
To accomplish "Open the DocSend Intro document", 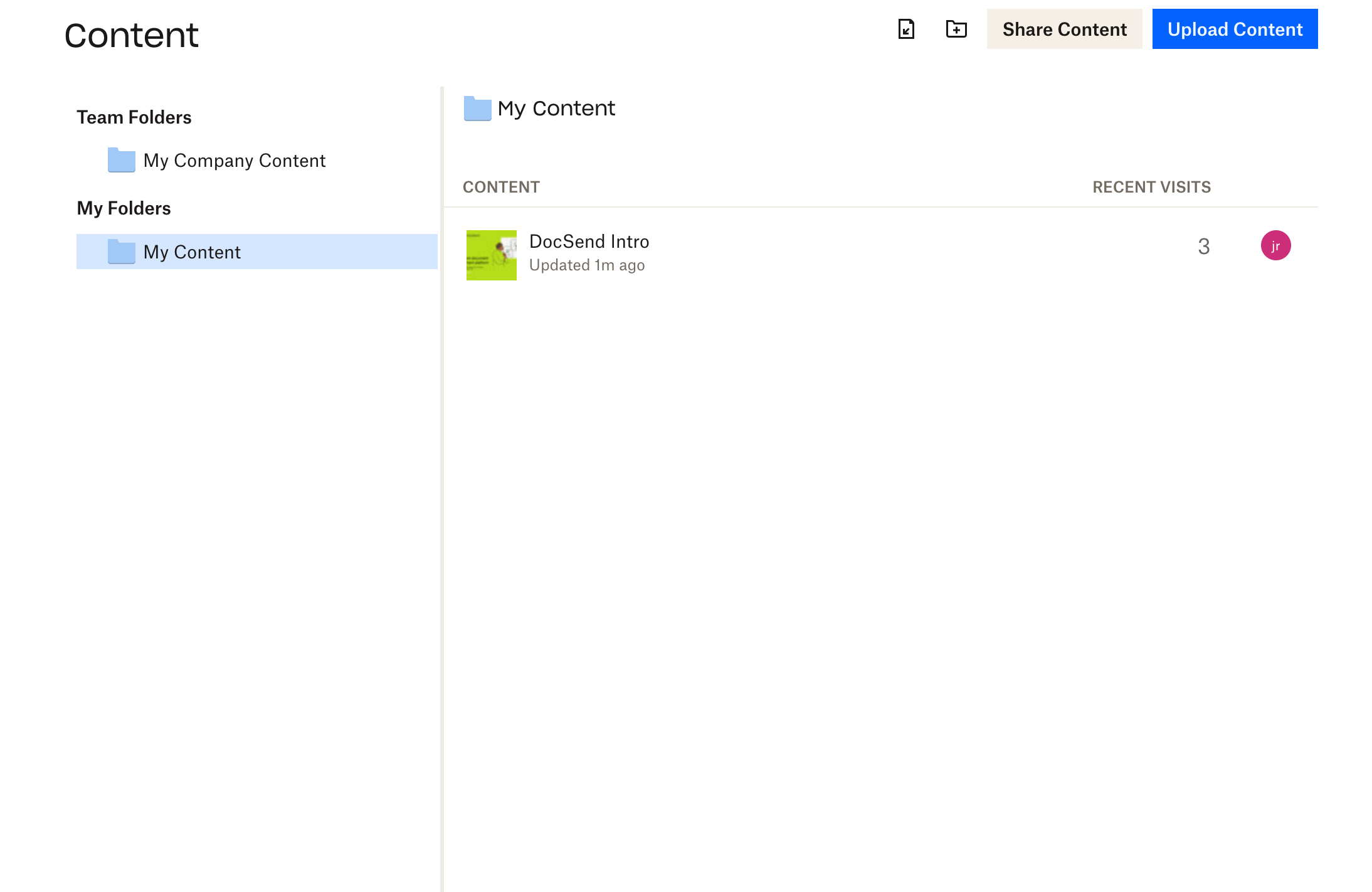I will (589, 242).
